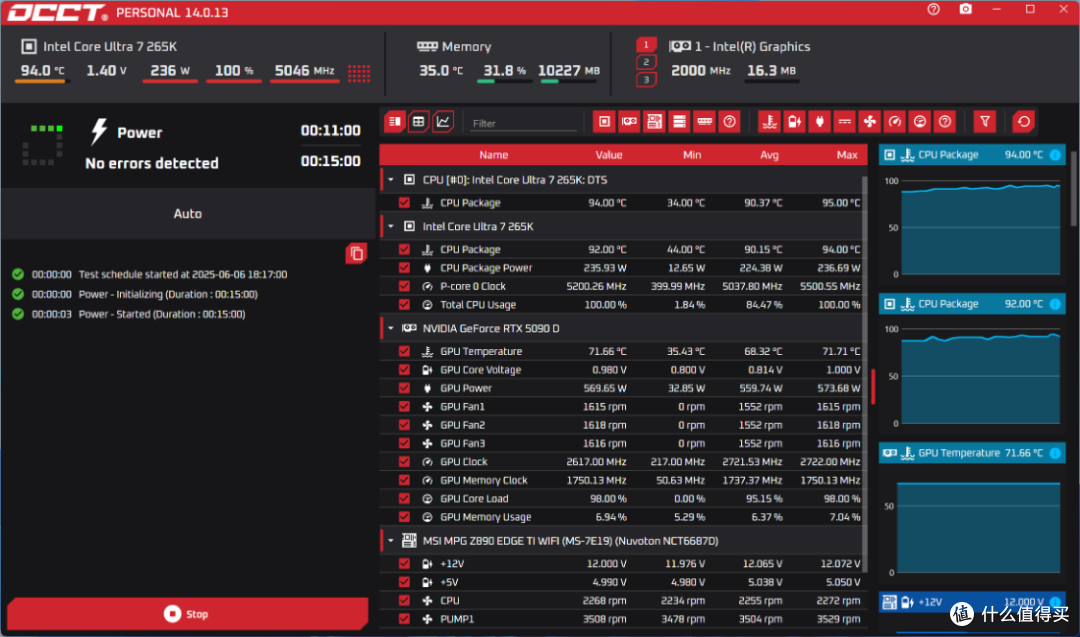
Task: Toggle the motherboard hardware filter icon
Action: (654, 122)
